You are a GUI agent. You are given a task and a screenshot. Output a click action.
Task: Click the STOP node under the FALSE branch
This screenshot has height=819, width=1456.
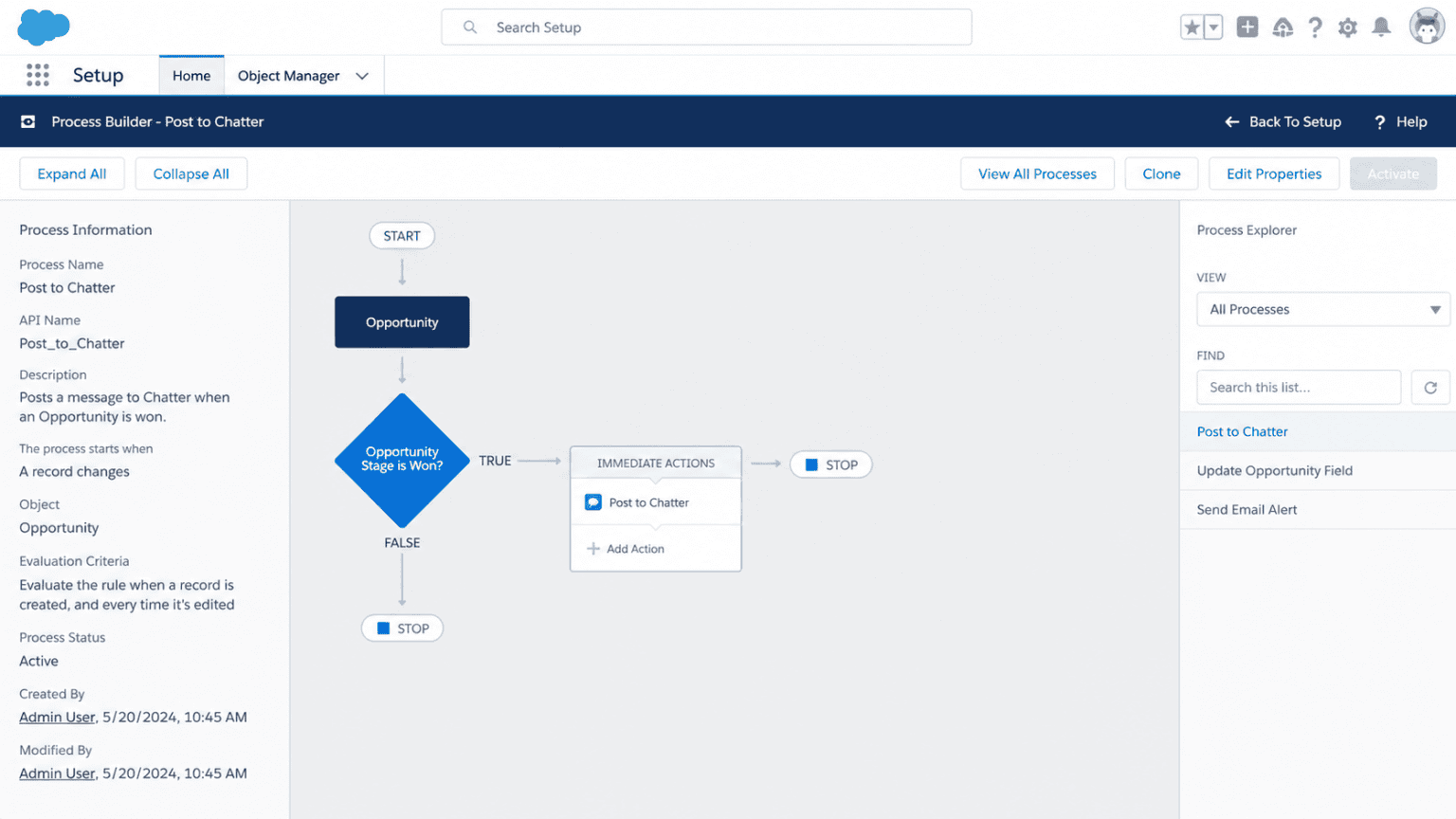[x=402, y=628]
